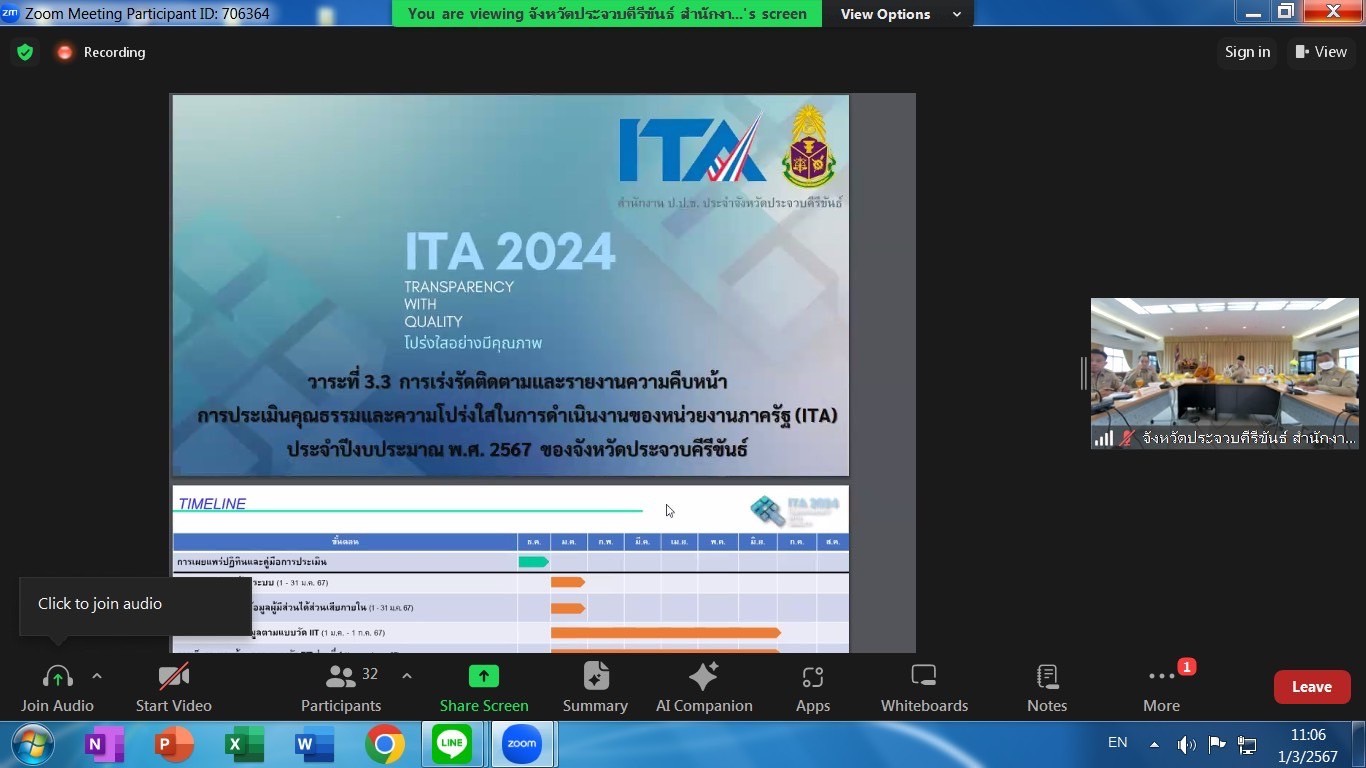This screenshot has height=768, width=1366.
Task: Expand the audio options arrow beside Join Audio
Action: coord(97,677)
